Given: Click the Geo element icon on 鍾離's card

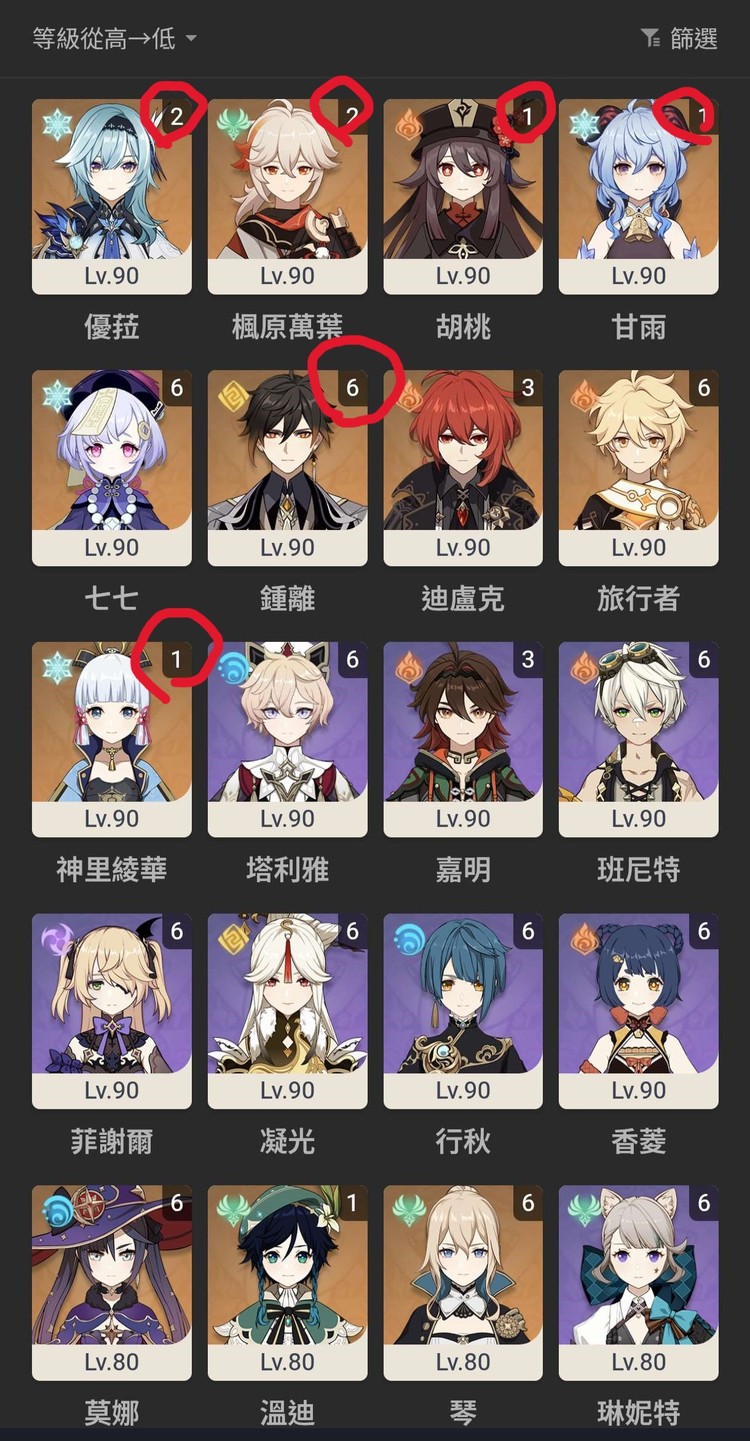Looking at the screenshot, I should (x=232, y=395).
